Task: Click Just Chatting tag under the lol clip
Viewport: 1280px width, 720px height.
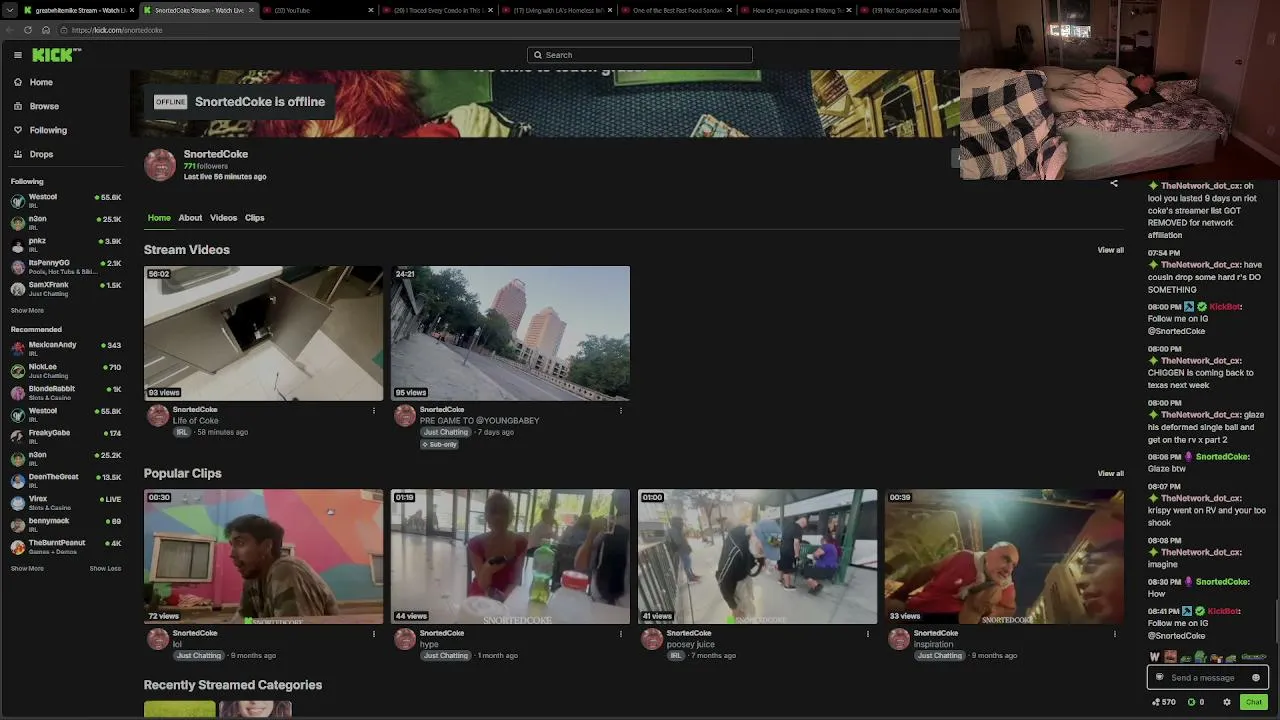Action: [x=199, y=656]
